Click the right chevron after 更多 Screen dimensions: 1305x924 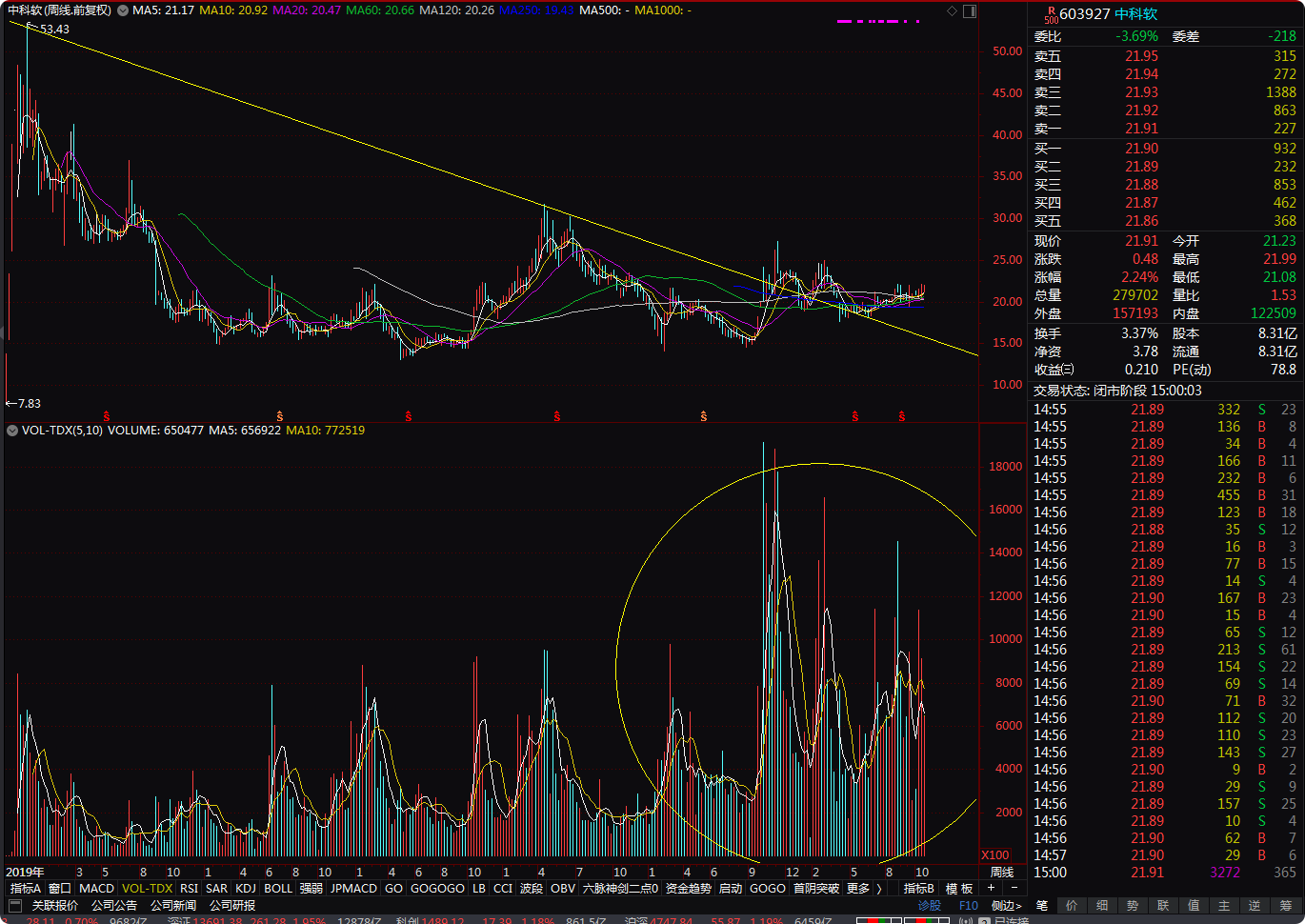point(879,888)
